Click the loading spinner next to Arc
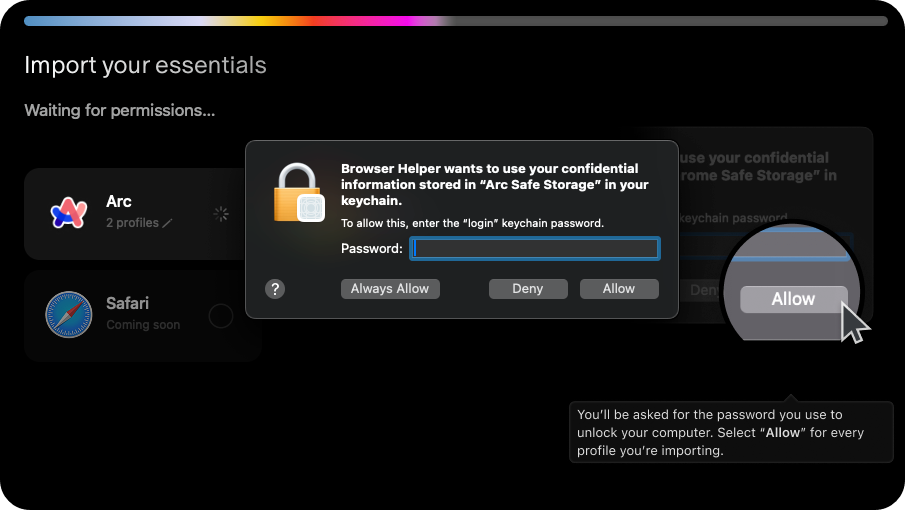This screenshot has height=510, width=905. (x=220, y=214)
